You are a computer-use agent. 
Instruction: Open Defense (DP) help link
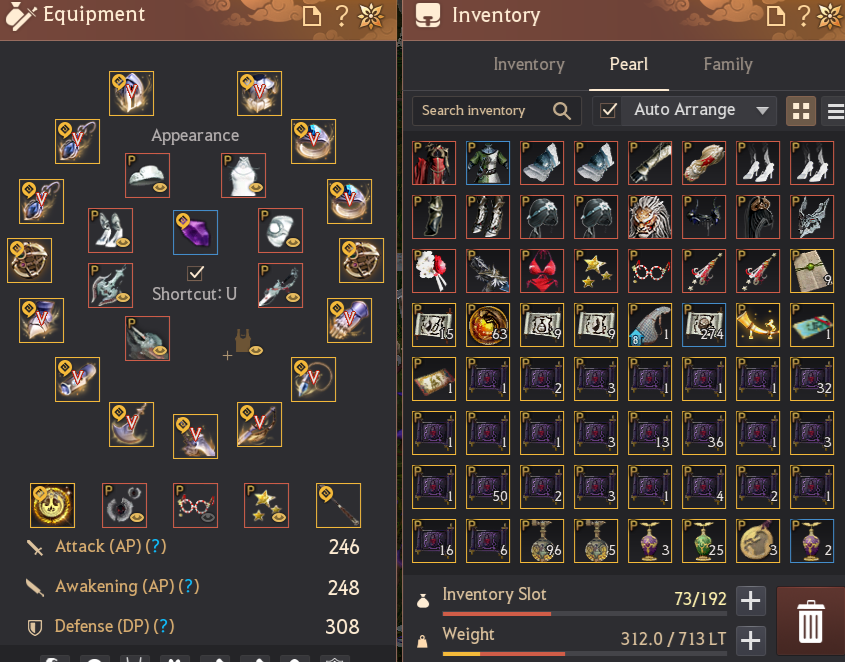164,626
